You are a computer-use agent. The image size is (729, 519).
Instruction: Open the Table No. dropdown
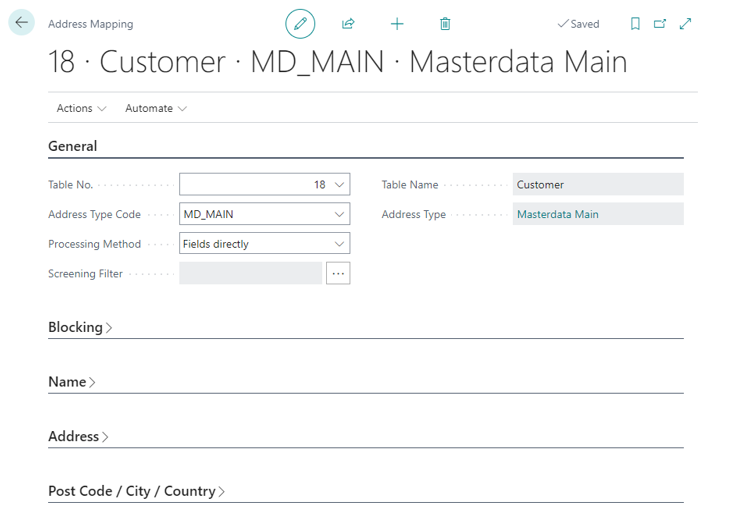click(x=340, y=185)
